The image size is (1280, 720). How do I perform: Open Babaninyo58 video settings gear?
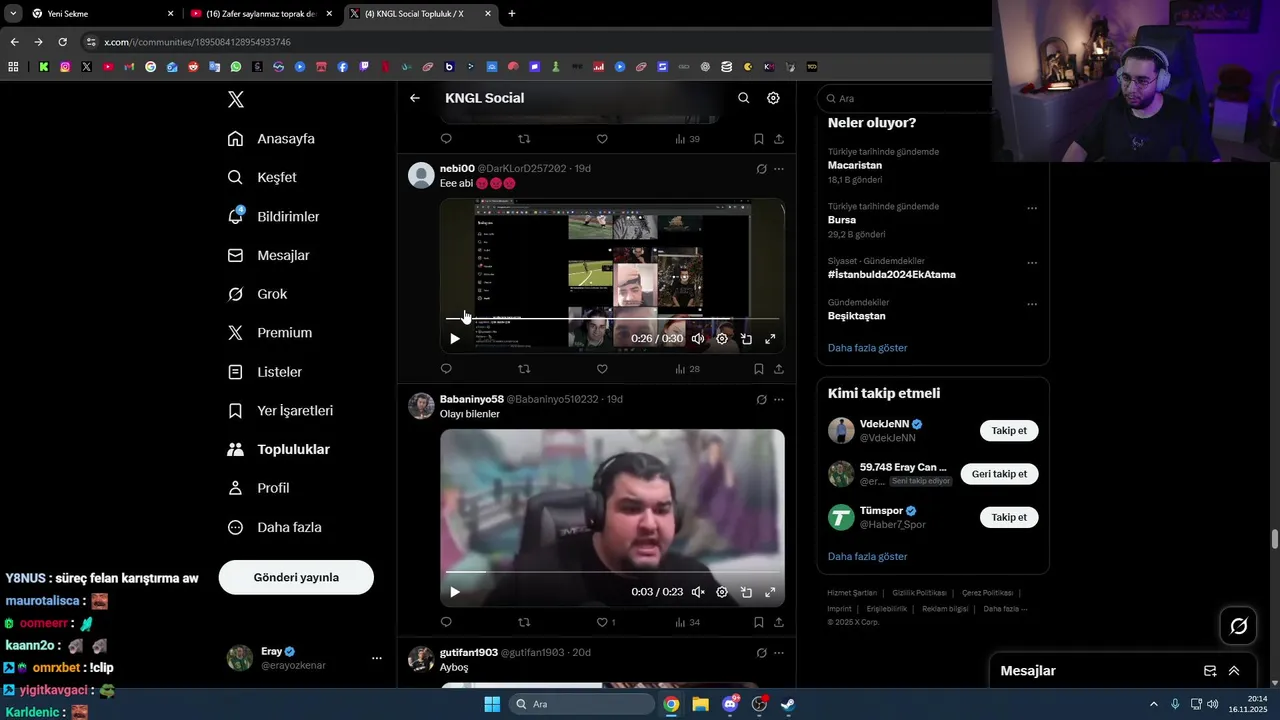tap(722, 592)
